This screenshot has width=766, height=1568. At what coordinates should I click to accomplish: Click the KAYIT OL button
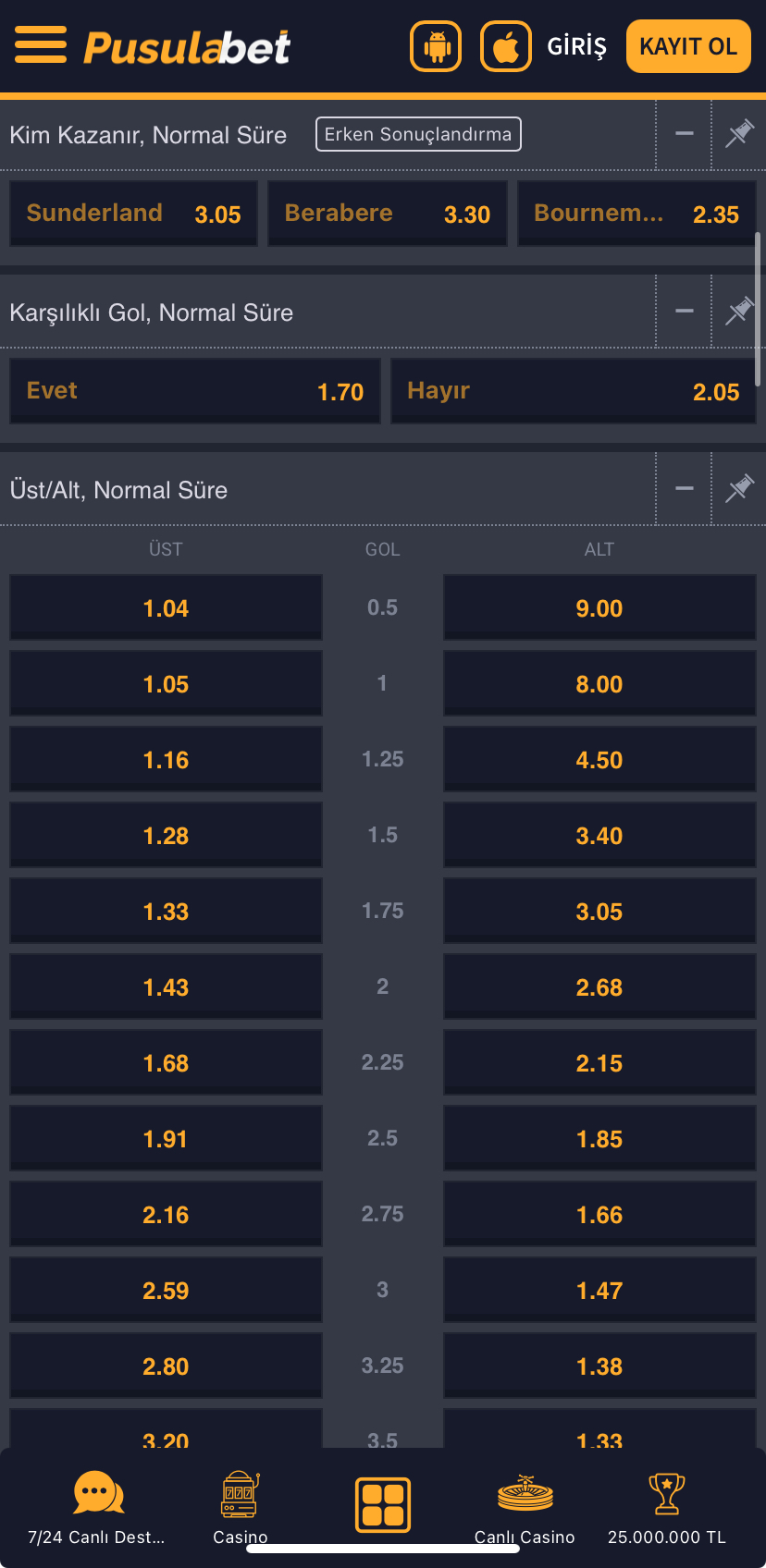688,46
